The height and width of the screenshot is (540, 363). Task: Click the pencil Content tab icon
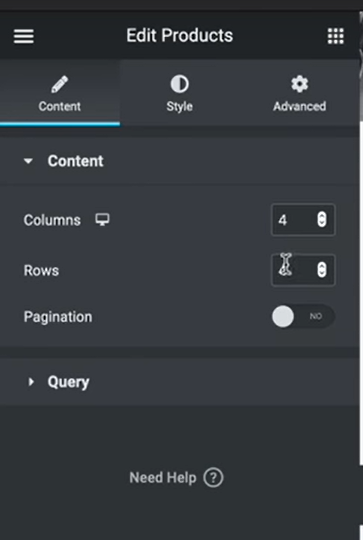tap(60, 84)
